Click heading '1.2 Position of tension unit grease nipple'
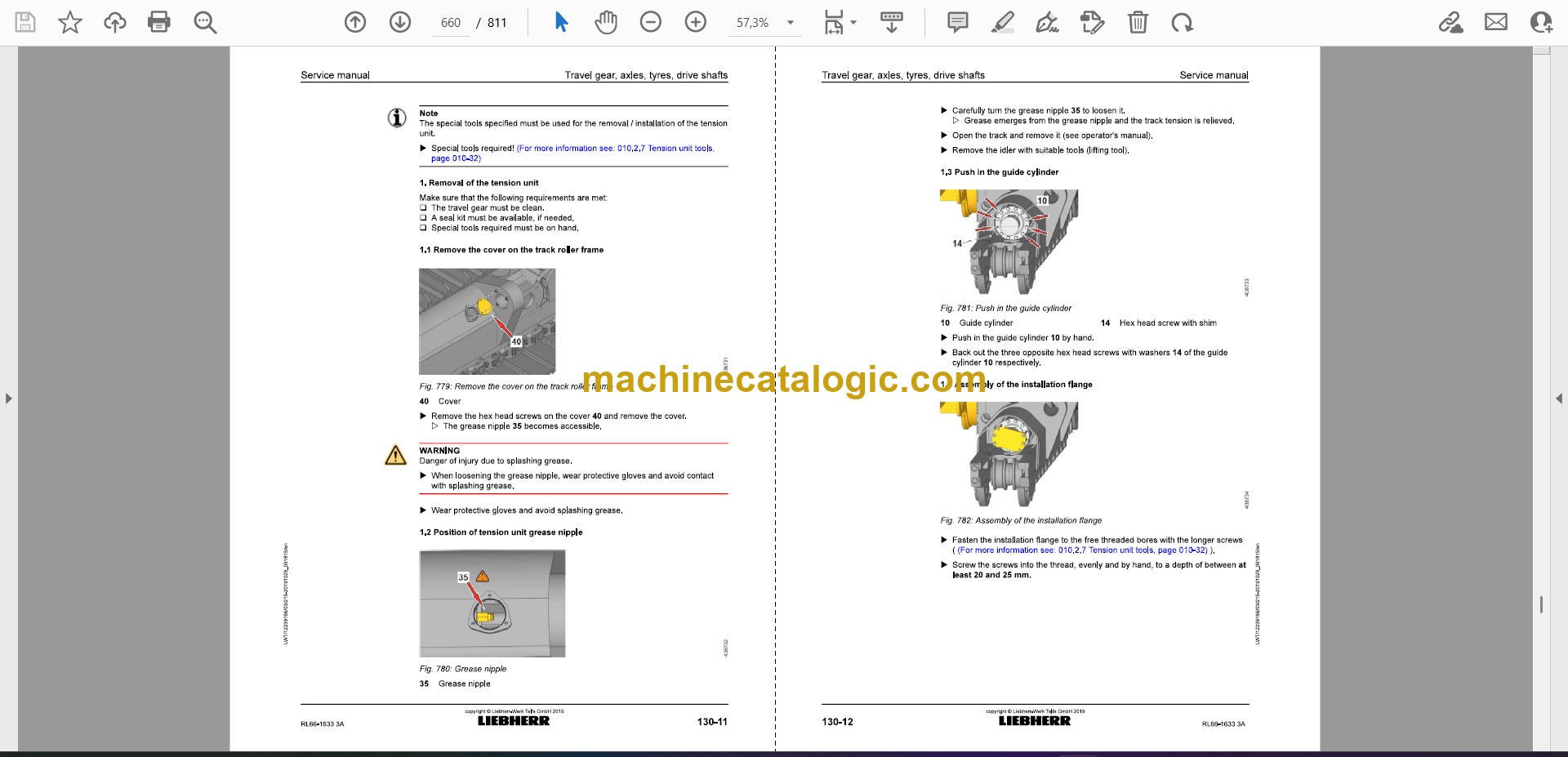The height and width of the screenshot is (757, 1568). click(x=501, y=532)
